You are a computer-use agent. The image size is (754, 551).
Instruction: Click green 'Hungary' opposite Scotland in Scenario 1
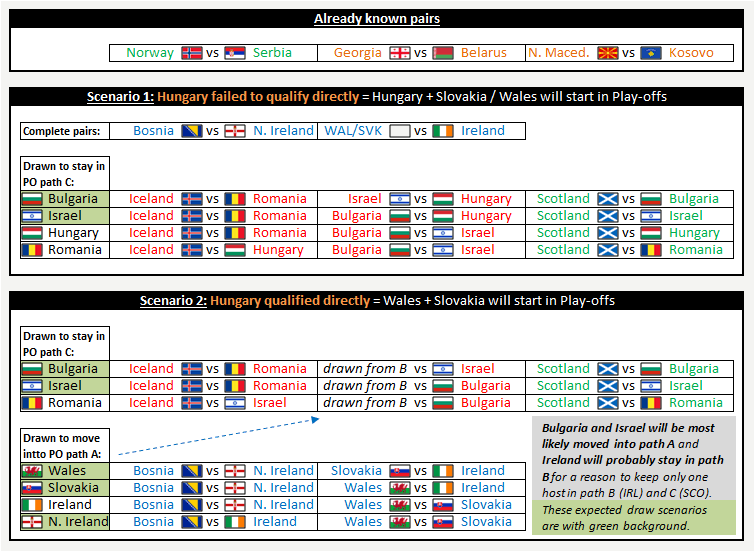pos(694,233)
